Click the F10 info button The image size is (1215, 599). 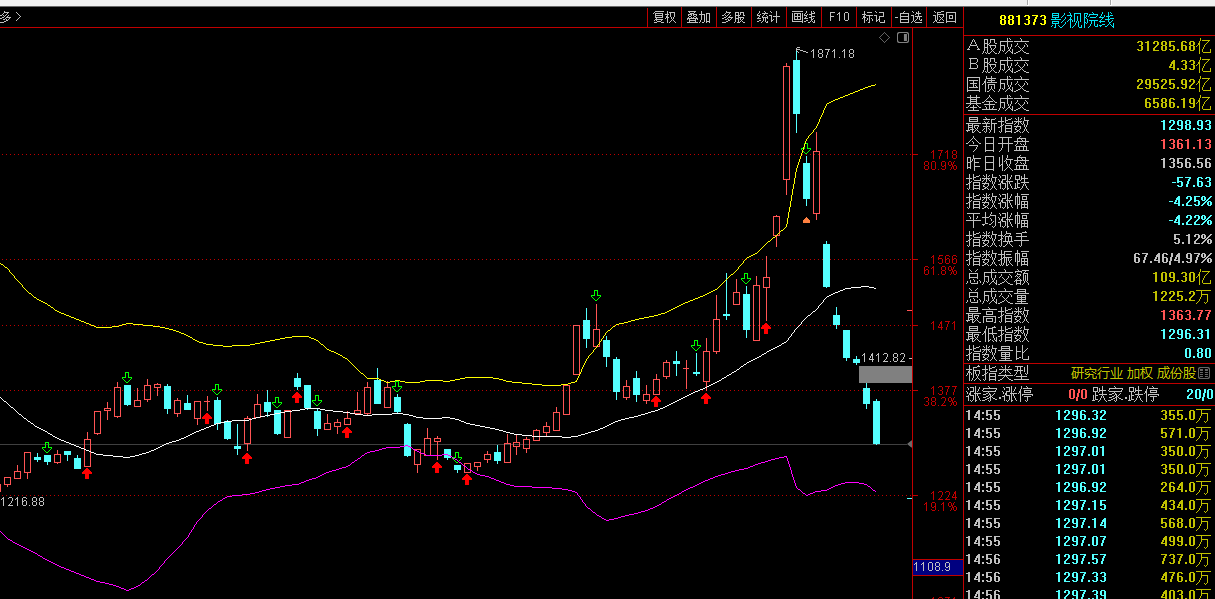click(x=838, y=17)
